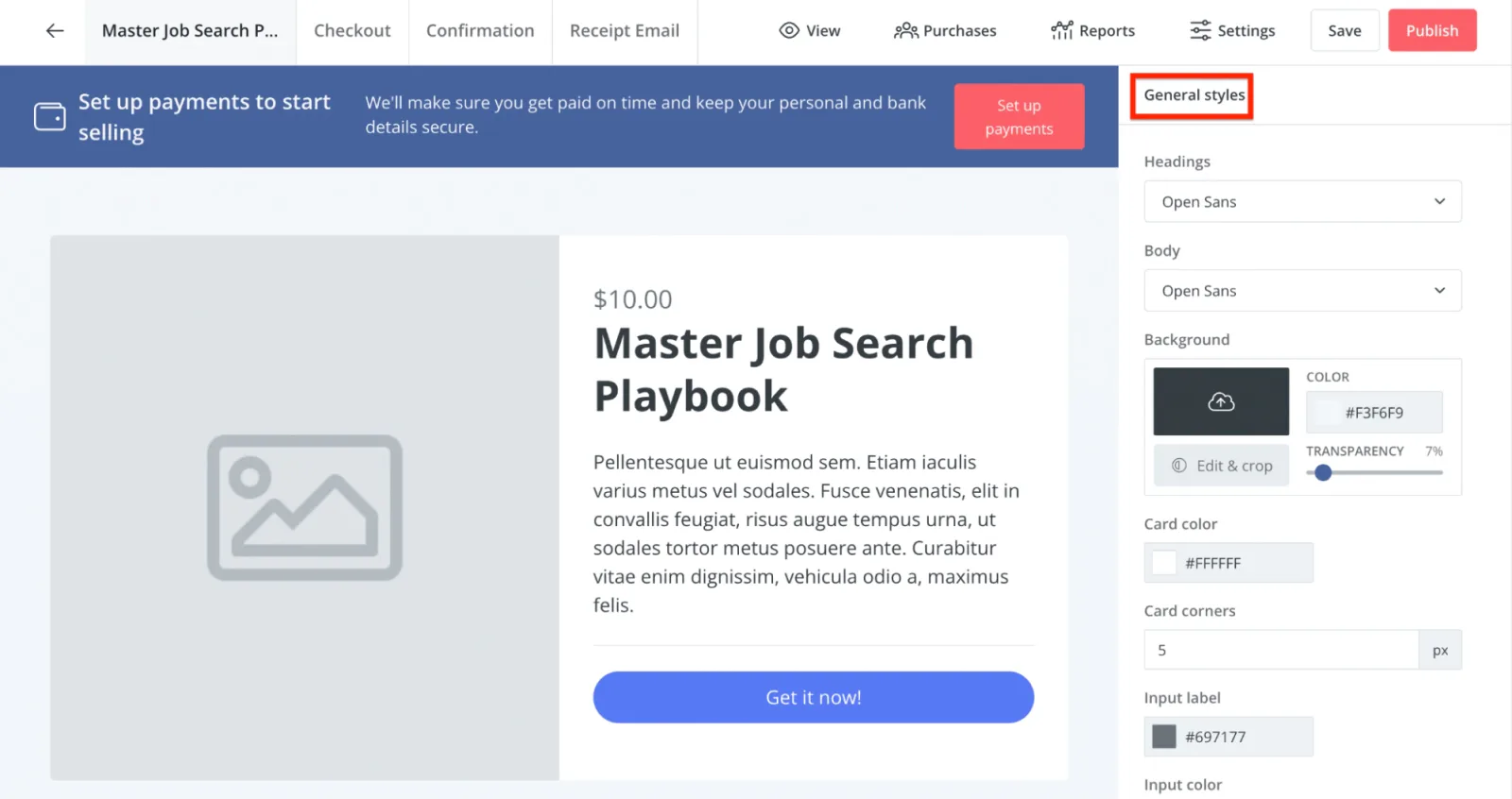
Task: Click the wallet icon in payments banner
Action: (x=50, y=116)
